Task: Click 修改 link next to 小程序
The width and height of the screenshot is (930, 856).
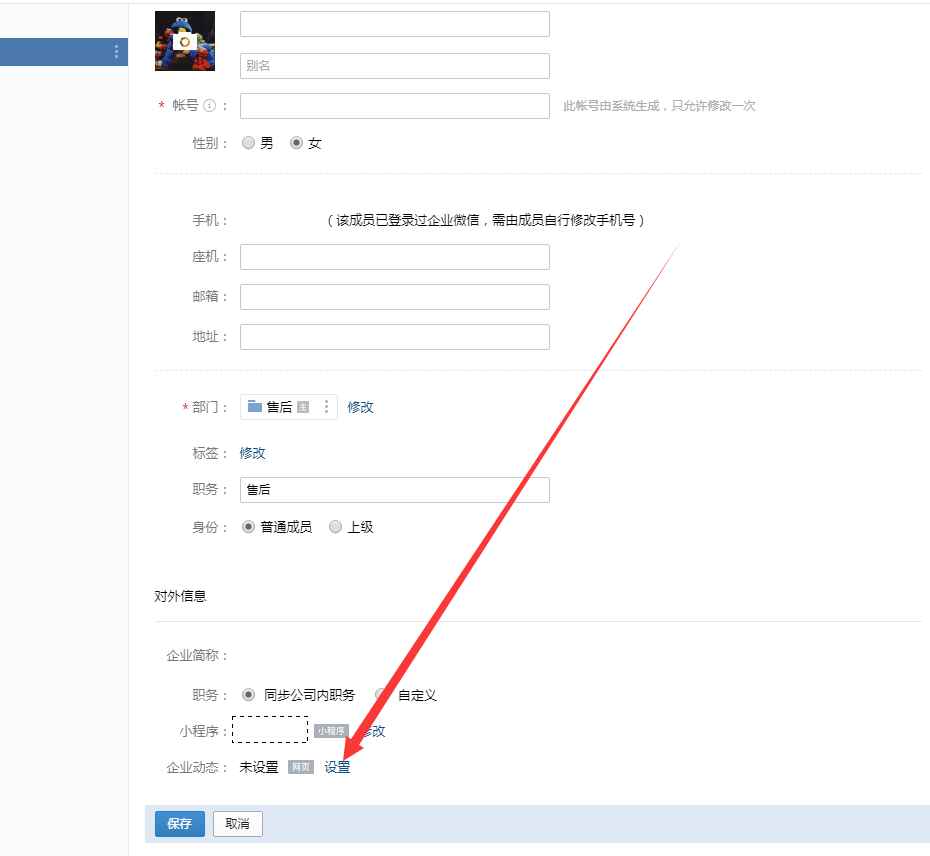Action: (372, 731)
